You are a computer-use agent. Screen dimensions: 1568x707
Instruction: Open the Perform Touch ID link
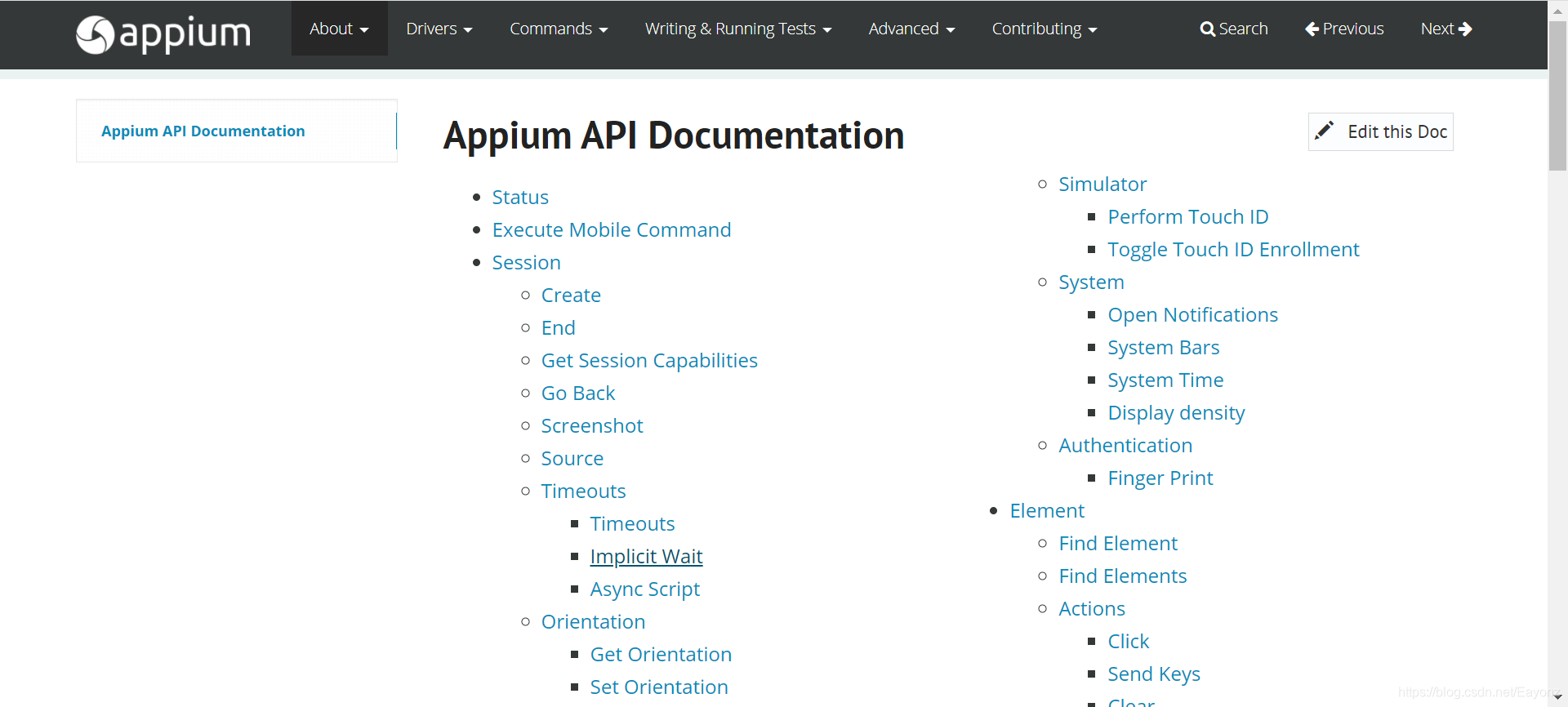coord(1188,217)
